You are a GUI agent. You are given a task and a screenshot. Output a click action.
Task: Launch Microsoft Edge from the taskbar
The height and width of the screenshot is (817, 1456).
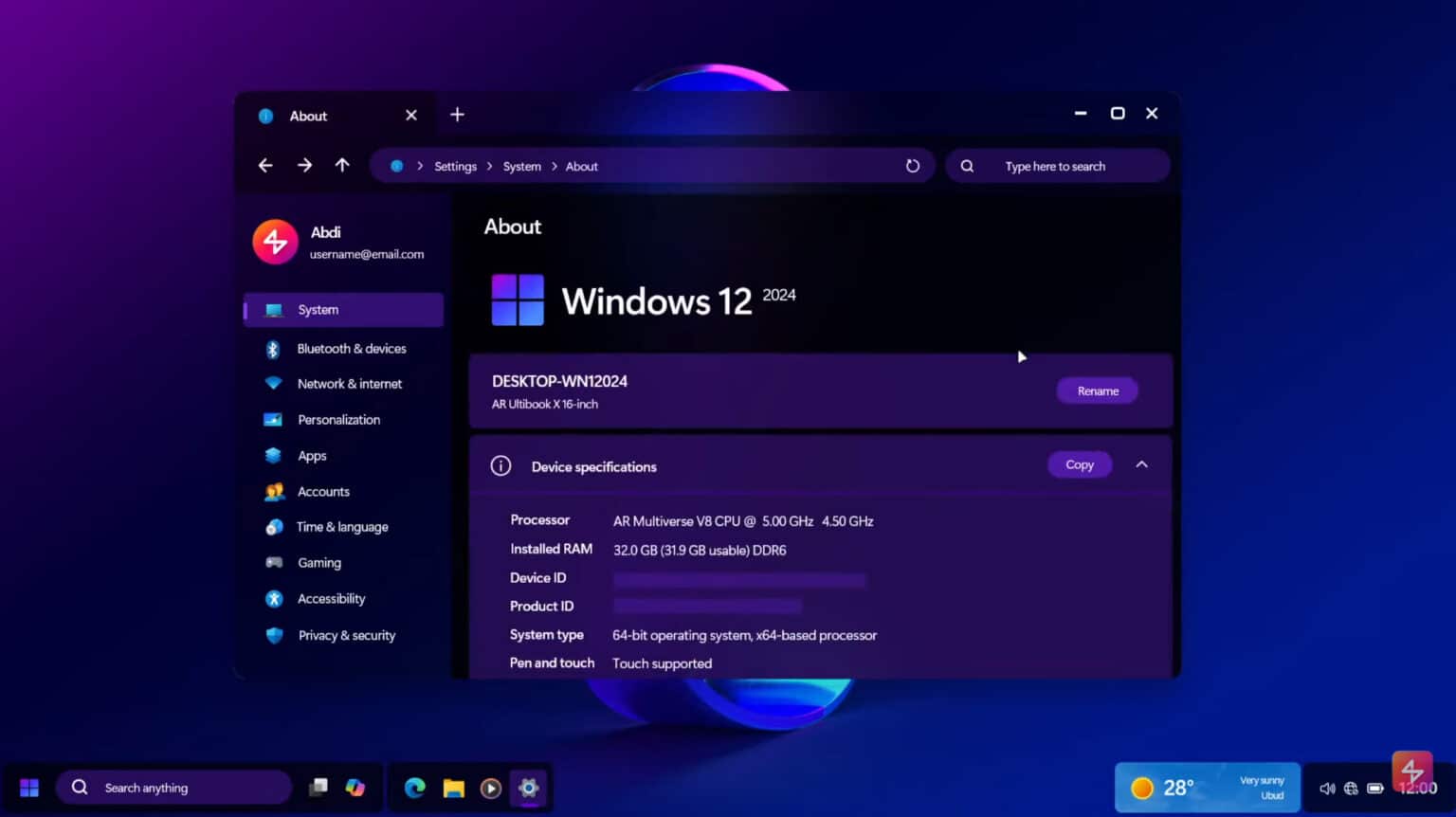click(415, 788)
